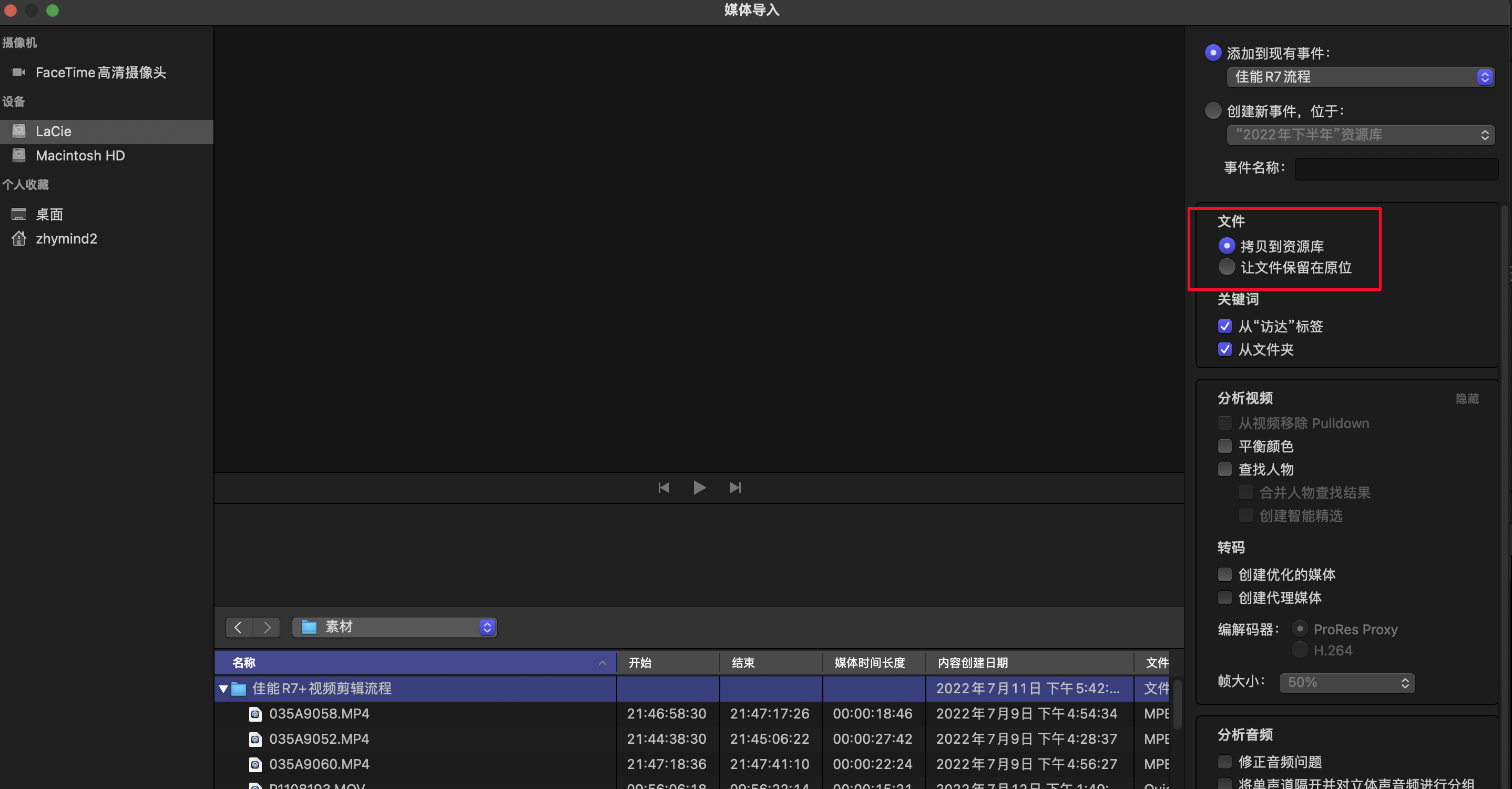The image size is (1512, 789).
Task: Click 隐藏 to hide video analysis
Action: pyautogui.click(x=1466, y=399)
